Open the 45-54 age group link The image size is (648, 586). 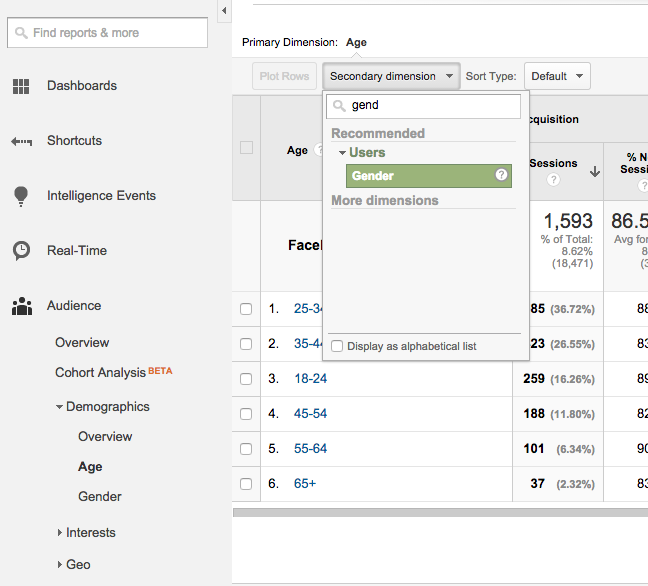click(x=310, y=414)
